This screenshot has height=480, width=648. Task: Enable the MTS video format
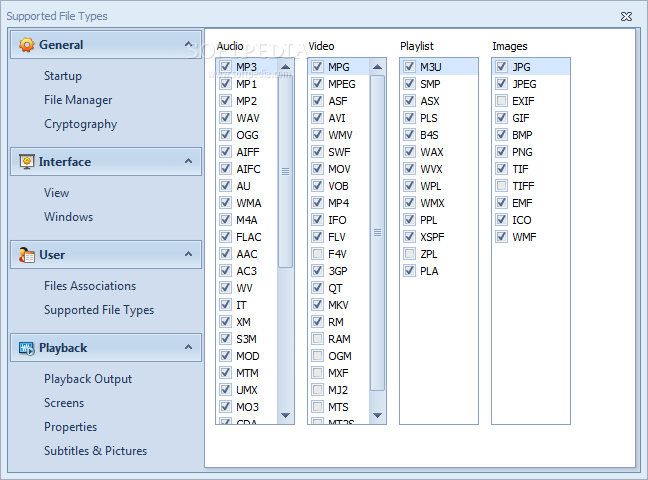(317, 407)
